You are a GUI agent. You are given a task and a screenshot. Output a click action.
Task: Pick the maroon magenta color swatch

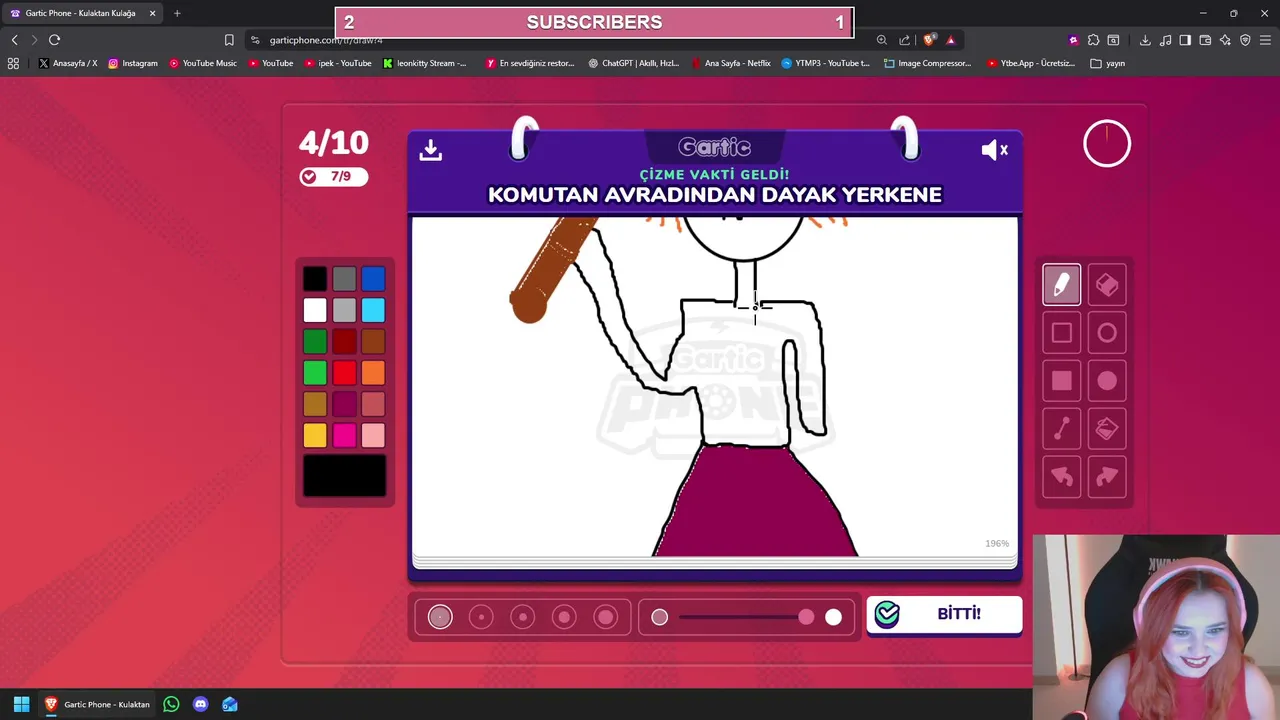pos(344,404)
